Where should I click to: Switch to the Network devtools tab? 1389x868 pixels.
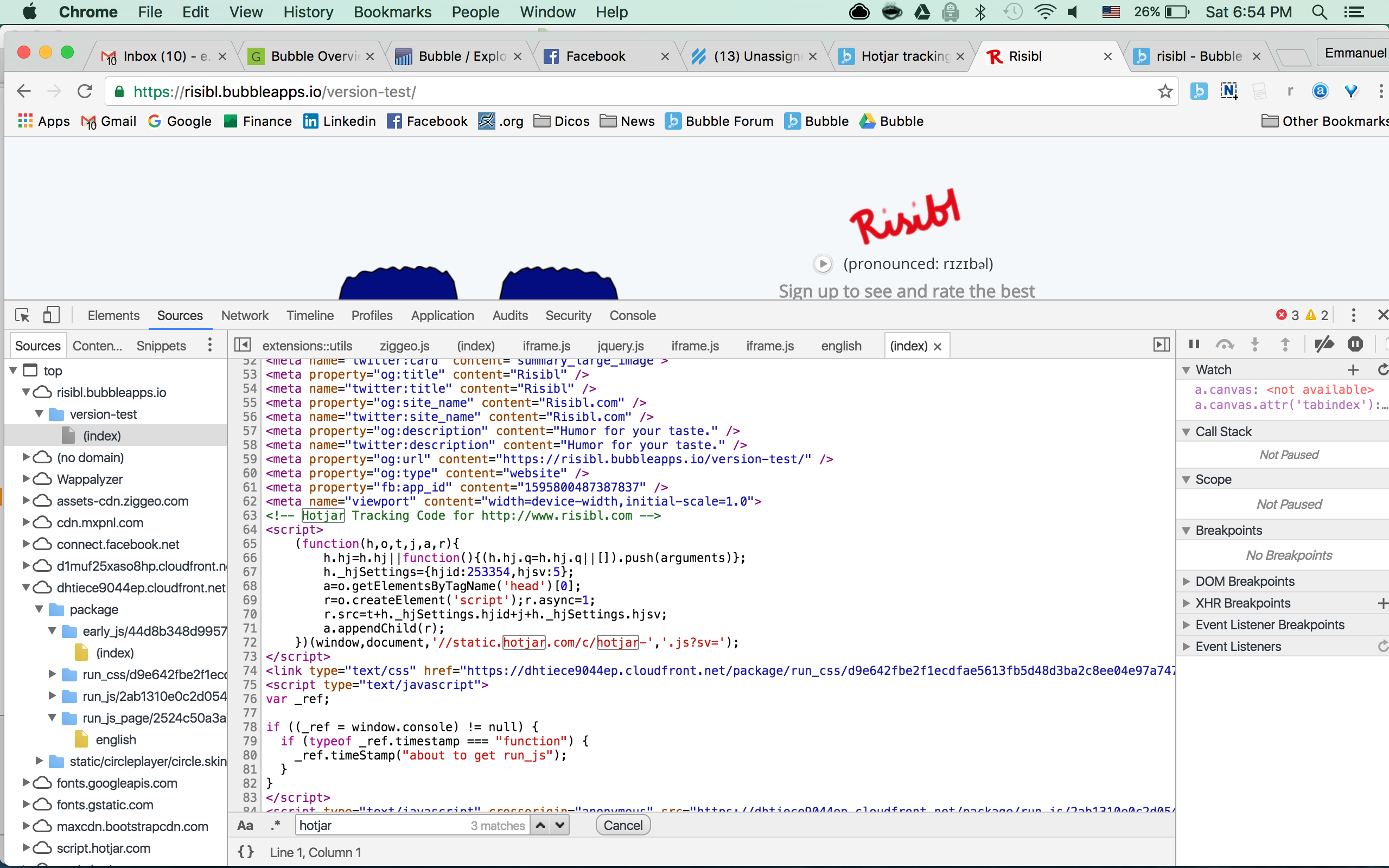tap(245, 315)
